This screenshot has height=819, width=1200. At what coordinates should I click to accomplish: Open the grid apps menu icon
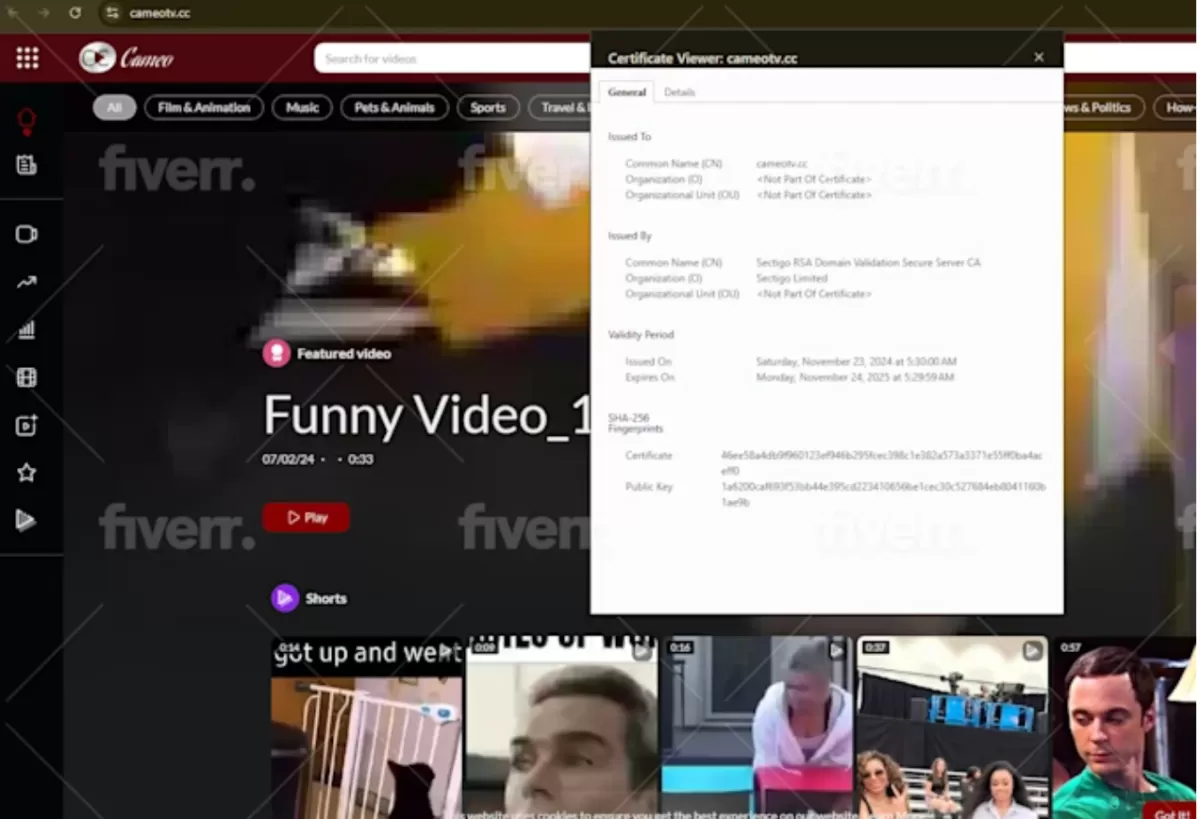(x=27, y=58)
